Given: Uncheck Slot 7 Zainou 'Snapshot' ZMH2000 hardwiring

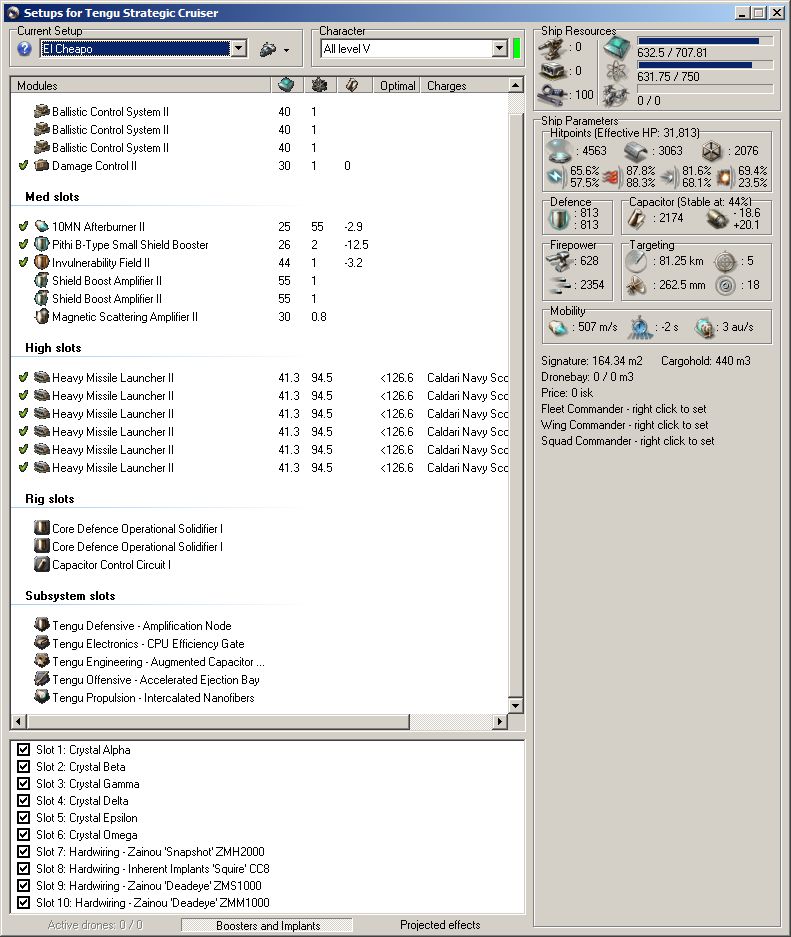Looking at the screenshot, I should point(23,852).
